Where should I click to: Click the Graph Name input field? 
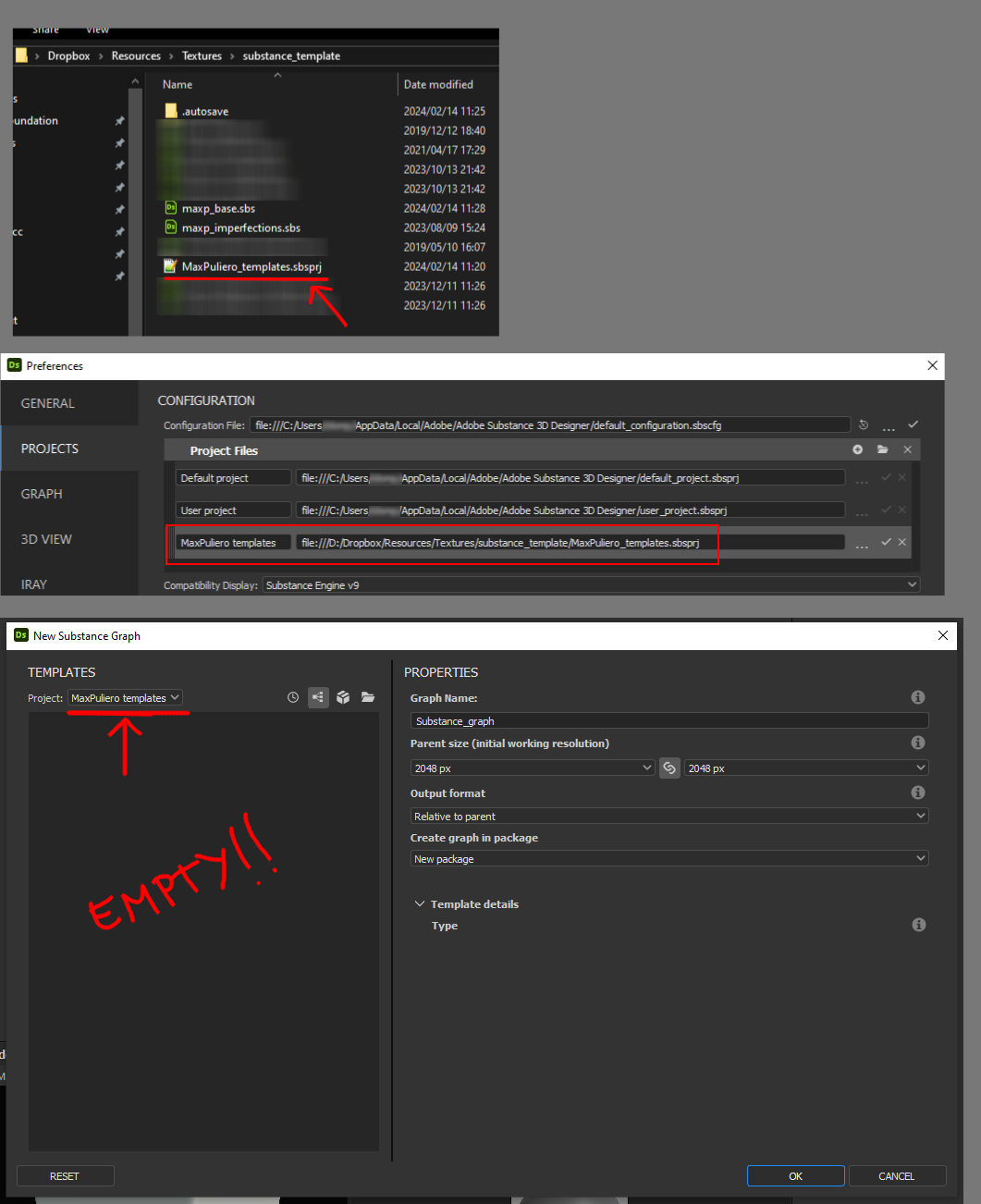(x=668, y=720)
